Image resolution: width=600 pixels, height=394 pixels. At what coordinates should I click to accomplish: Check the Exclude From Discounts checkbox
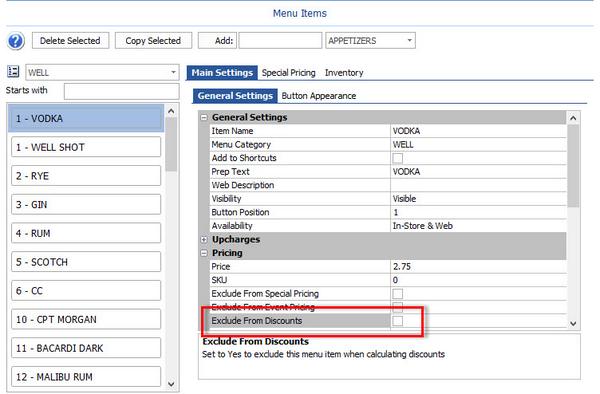point(398,321)
